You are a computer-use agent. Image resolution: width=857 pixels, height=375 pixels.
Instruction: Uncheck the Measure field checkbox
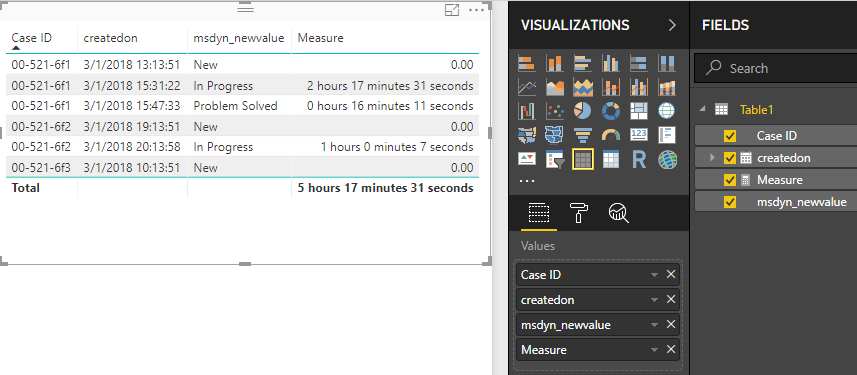(730, 180)
